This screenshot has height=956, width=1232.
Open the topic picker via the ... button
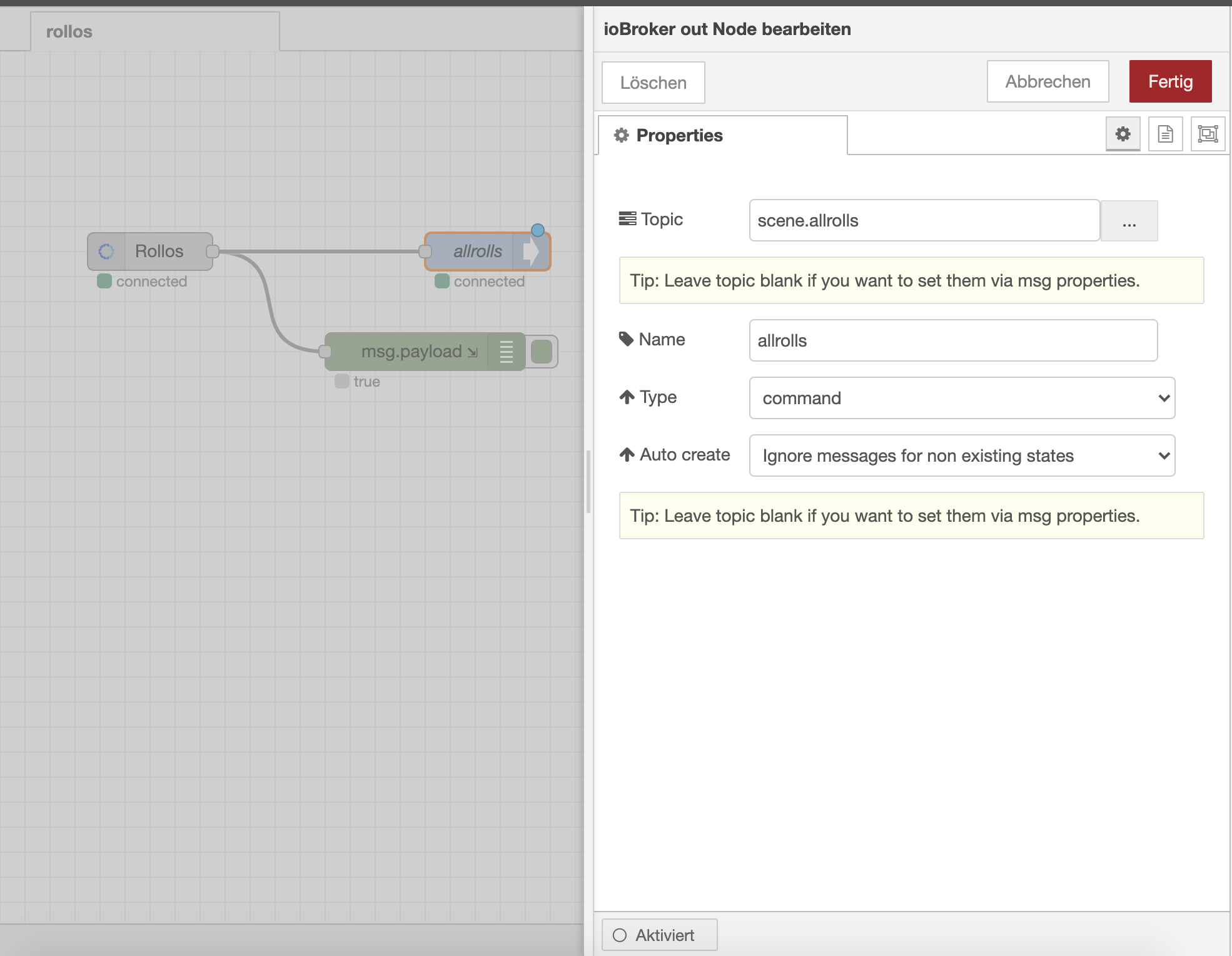pos(1129,220)
